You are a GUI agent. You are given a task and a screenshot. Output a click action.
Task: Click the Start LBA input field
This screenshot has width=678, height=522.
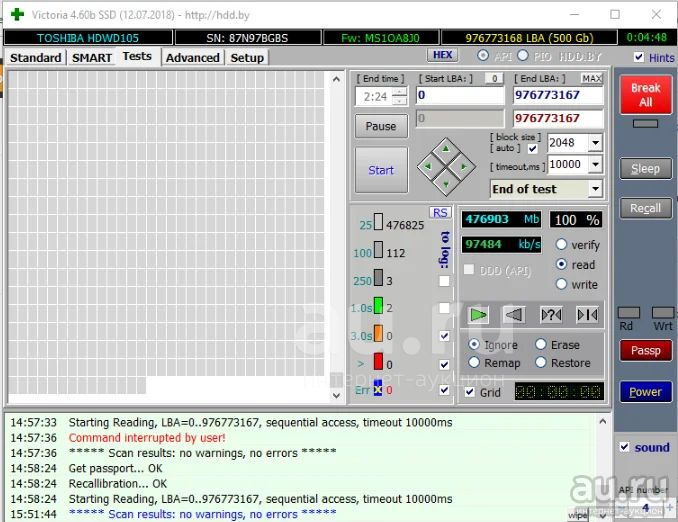tap(460, 95)
